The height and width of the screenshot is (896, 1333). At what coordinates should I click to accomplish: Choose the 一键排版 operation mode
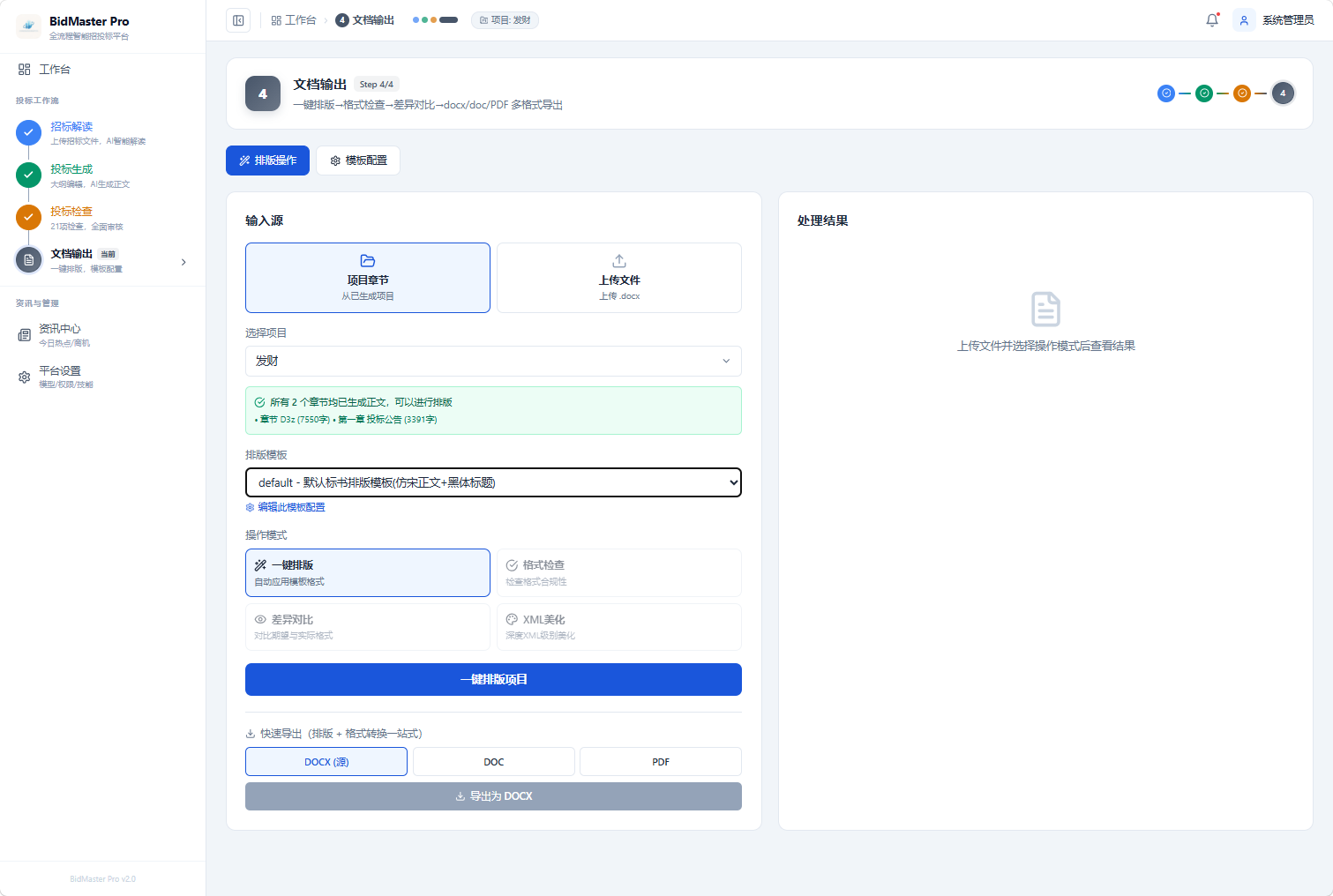(368, 573)
